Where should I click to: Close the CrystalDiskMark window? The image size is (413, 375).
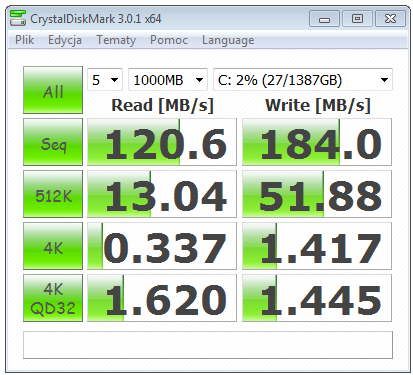[x=390, y=19]
